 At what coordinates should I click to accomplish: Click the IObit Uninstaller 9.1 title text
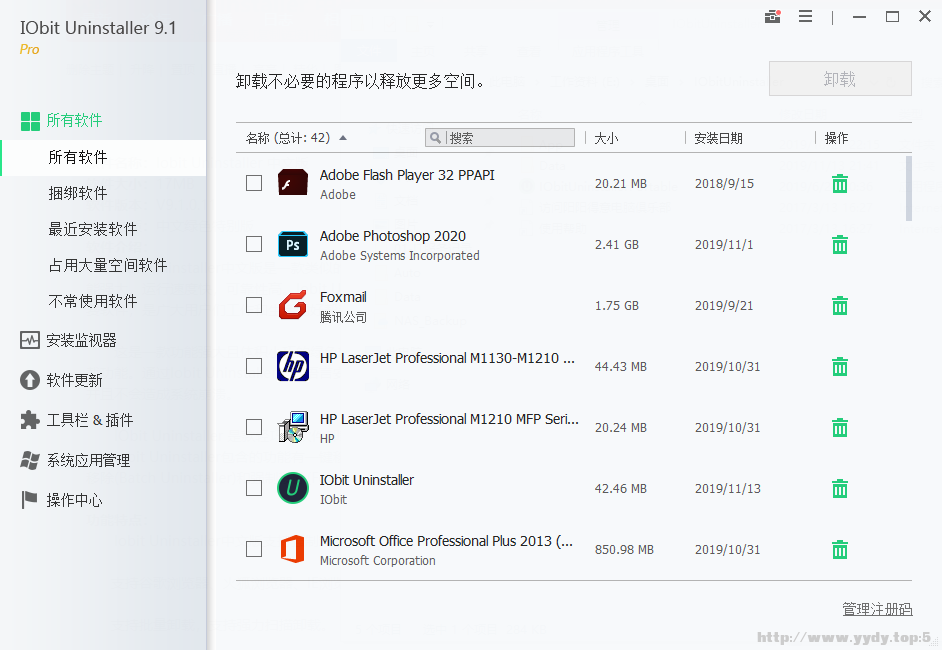pyautogui.click(x=98, y=28)
